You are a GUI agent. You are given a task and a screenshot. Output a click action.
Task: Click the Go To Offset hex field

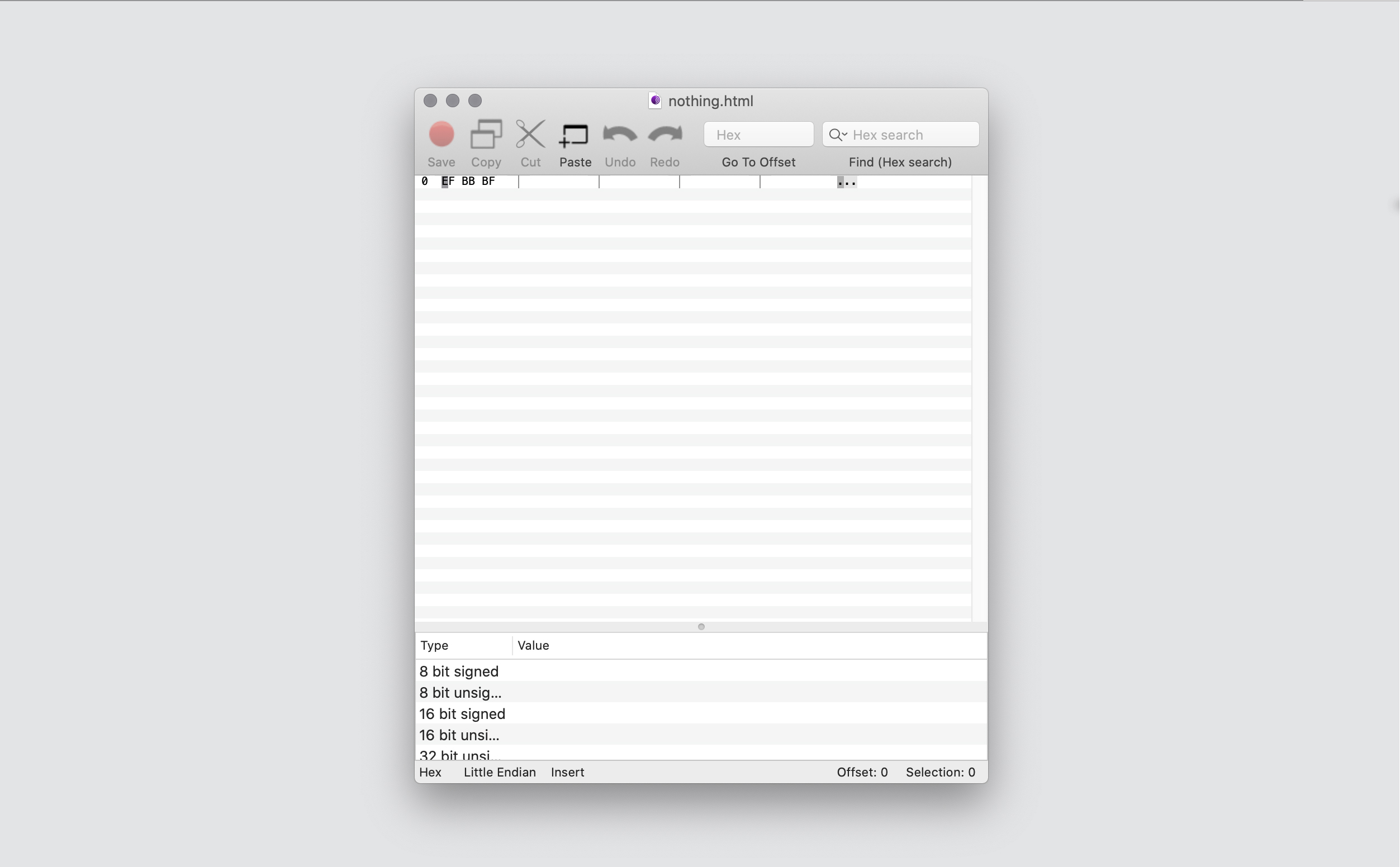[x=758, y=135]
